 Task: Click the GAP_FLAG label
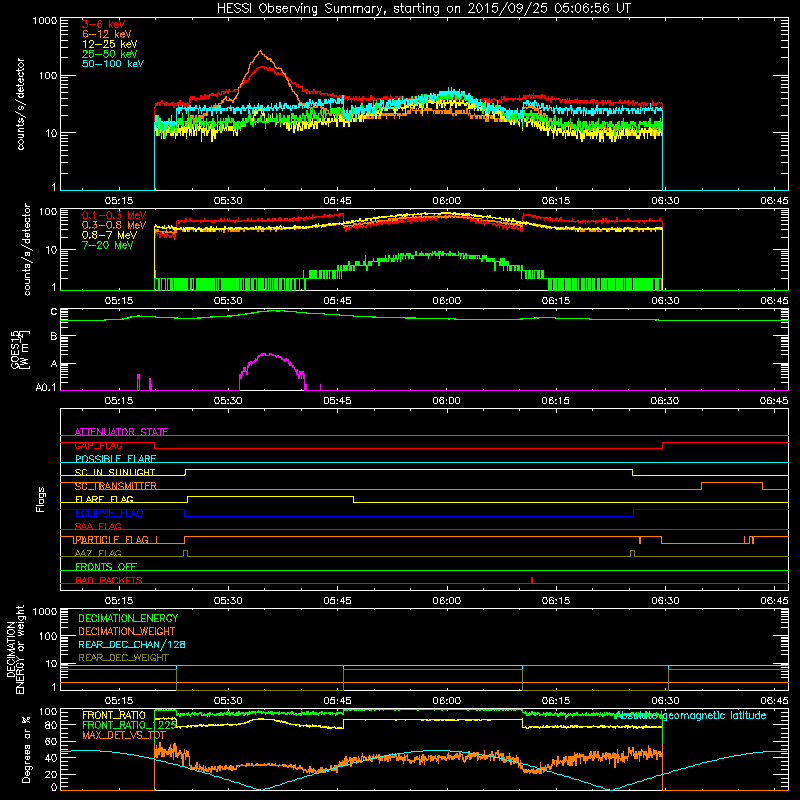pyautogui.click(x=98, y=445)
